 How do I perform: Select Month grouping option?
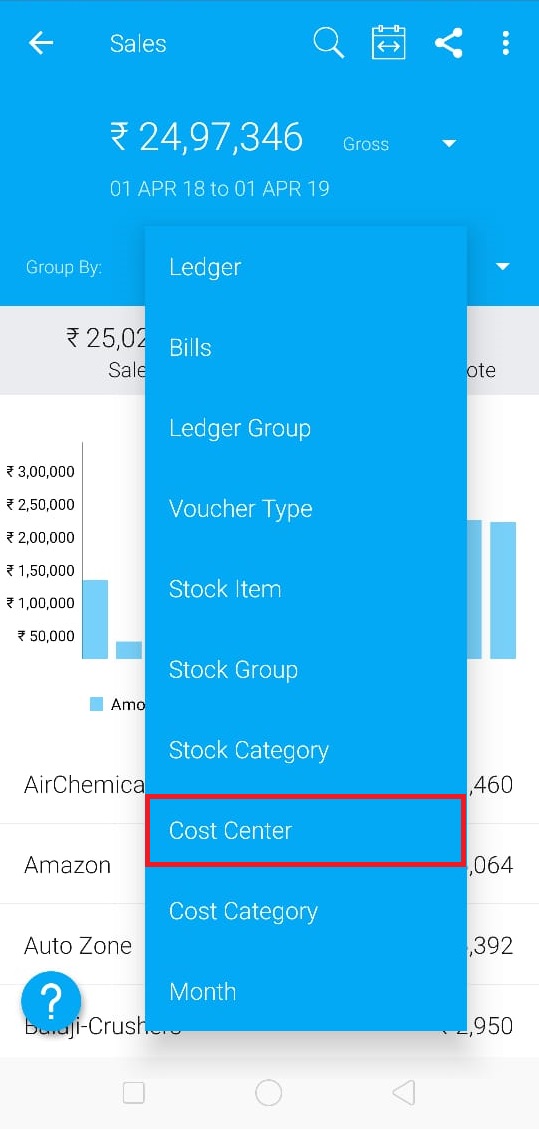[305, 991]
